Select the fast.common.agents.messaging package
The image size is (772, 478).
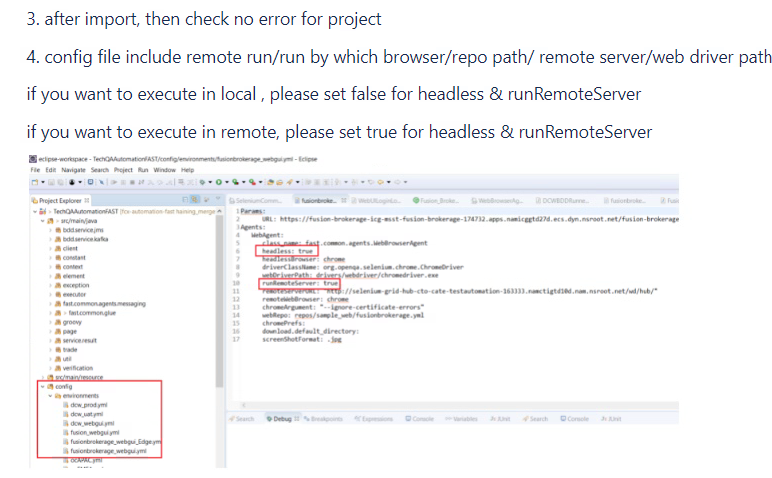[x=104, y=304]
